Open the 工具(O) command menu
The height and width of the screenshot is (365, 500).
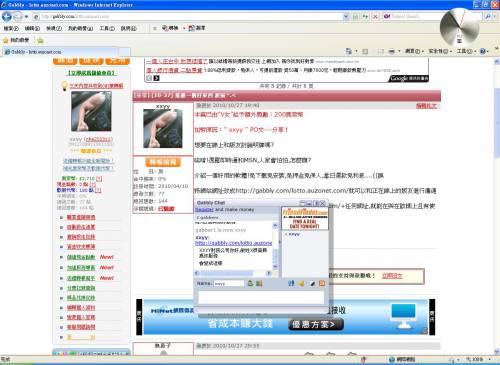click(x=466, y=51)
